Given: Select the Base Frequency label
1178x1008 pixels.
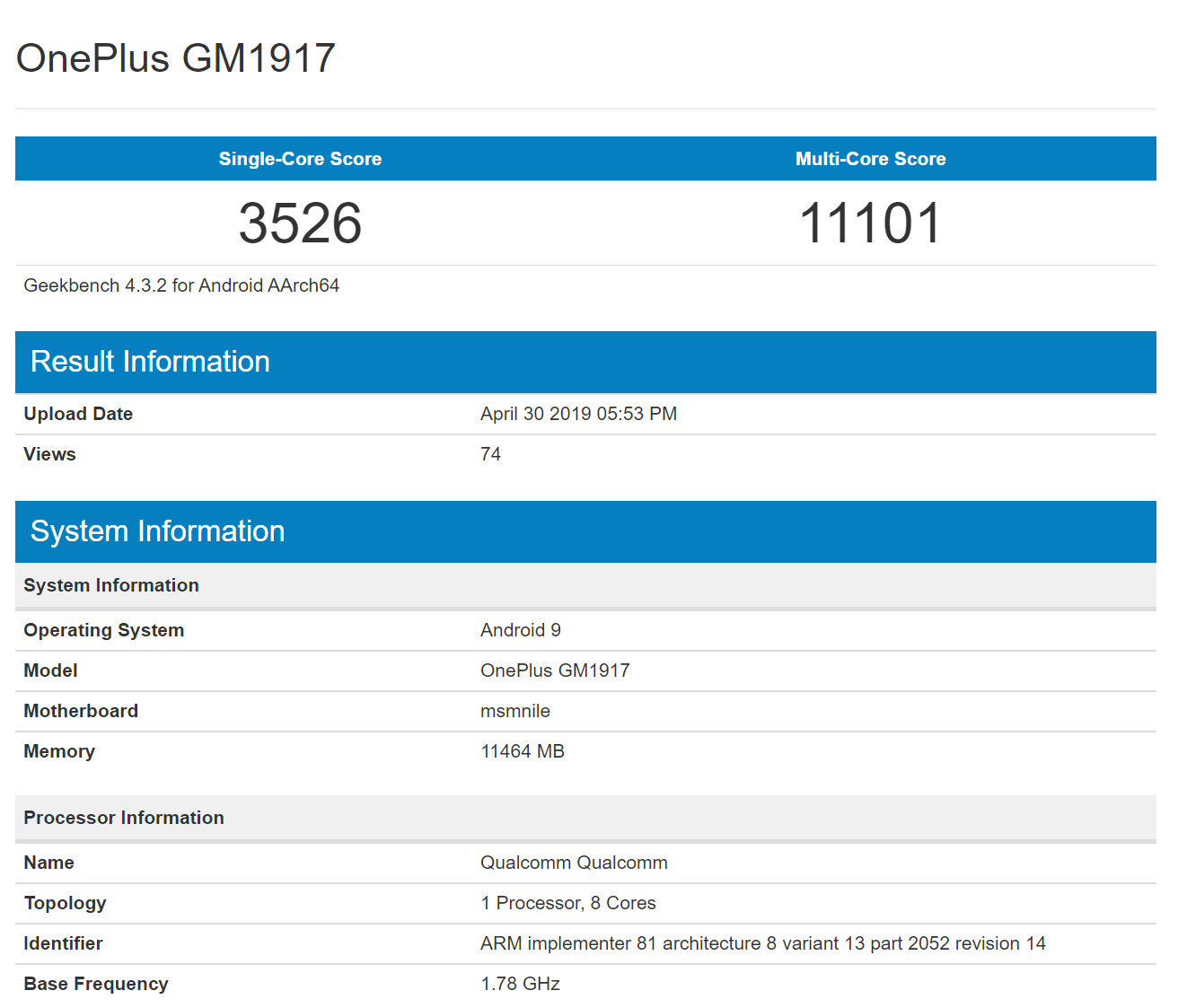Looking at the screenshot, I should [x=96, y=984].
